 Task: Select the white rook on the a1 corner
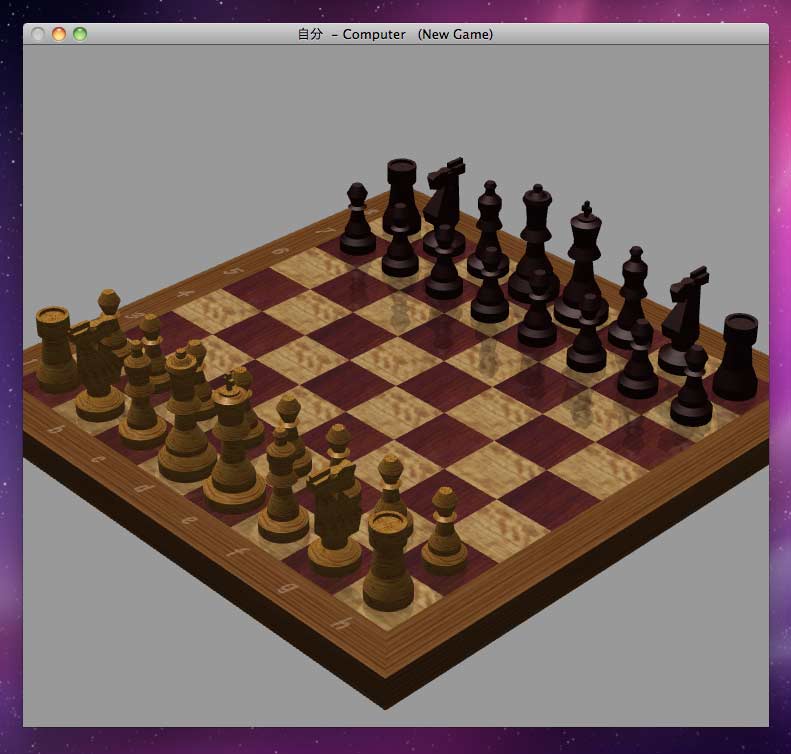pos(55,350)
